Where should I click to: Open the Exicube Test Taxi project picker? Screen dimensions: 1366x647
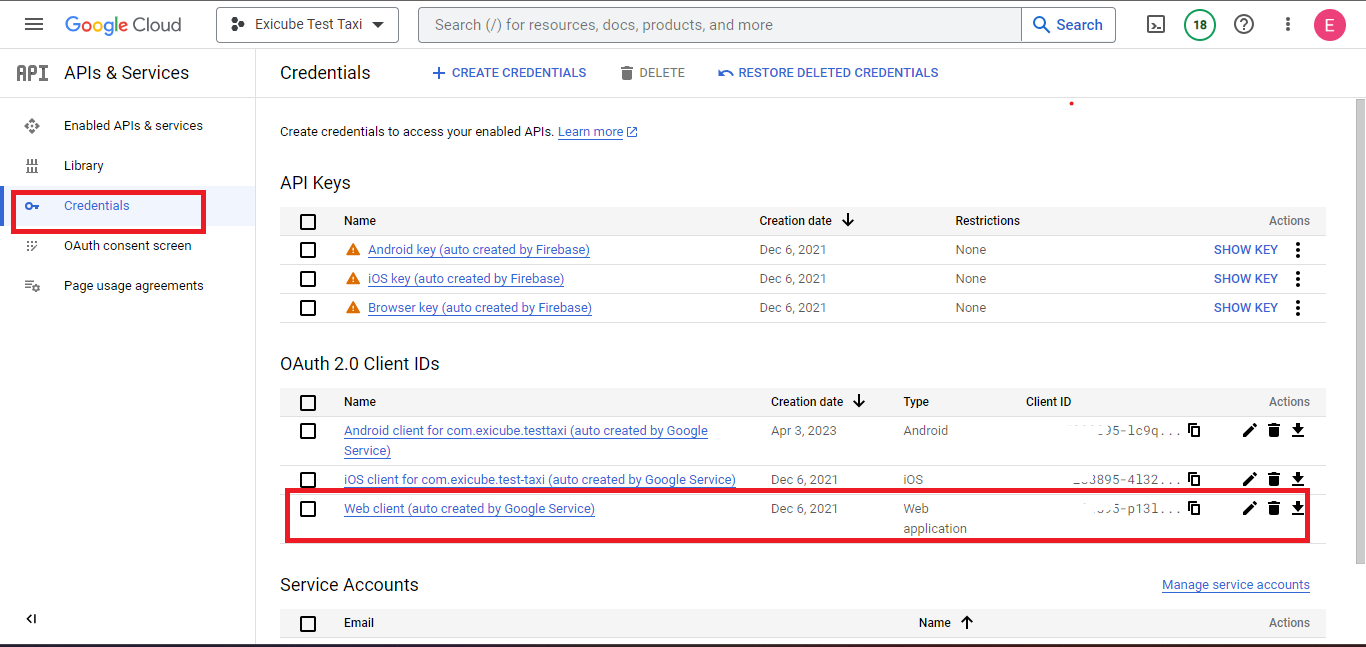(x=307, y=25)
